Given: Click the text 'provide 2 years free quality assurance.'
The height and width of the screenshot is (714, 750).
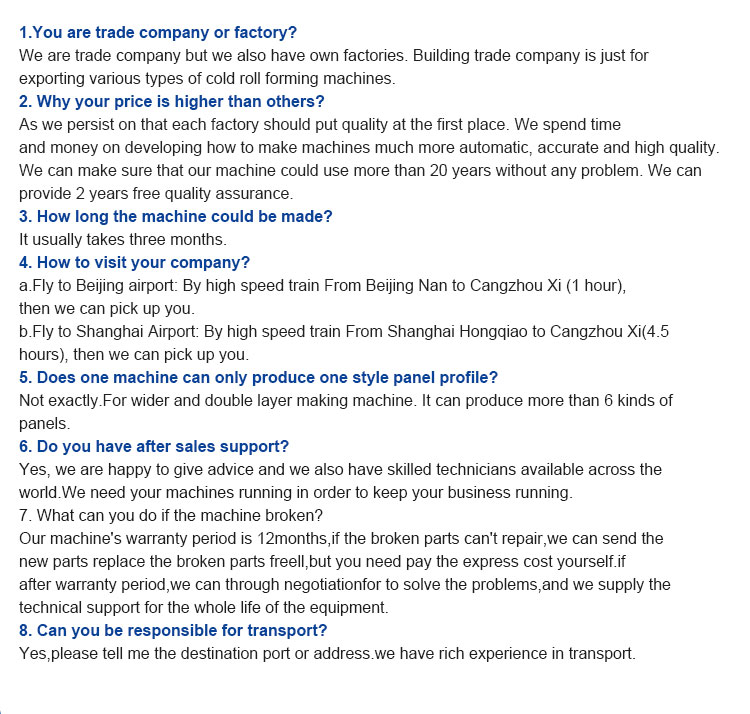Looking at the screenshot, I should click(156, 194).
